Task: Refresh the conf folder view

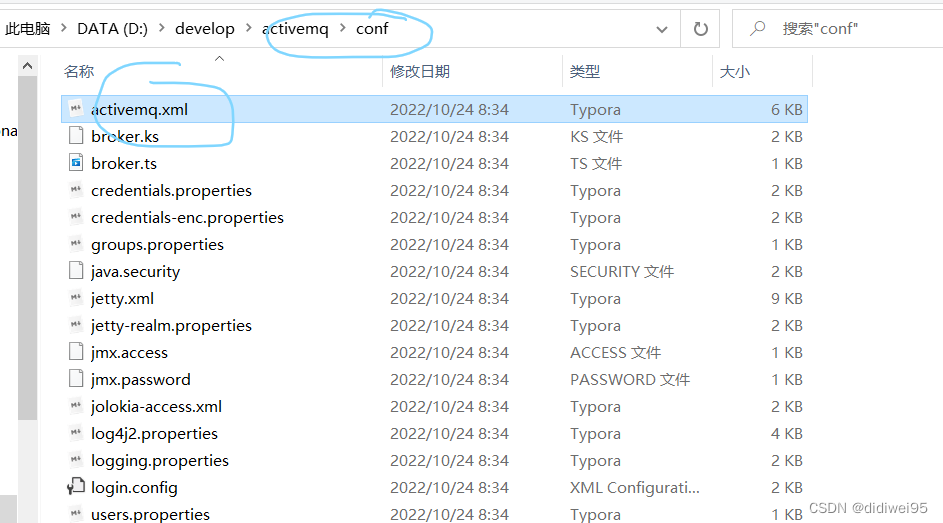Action: [701, 28]
